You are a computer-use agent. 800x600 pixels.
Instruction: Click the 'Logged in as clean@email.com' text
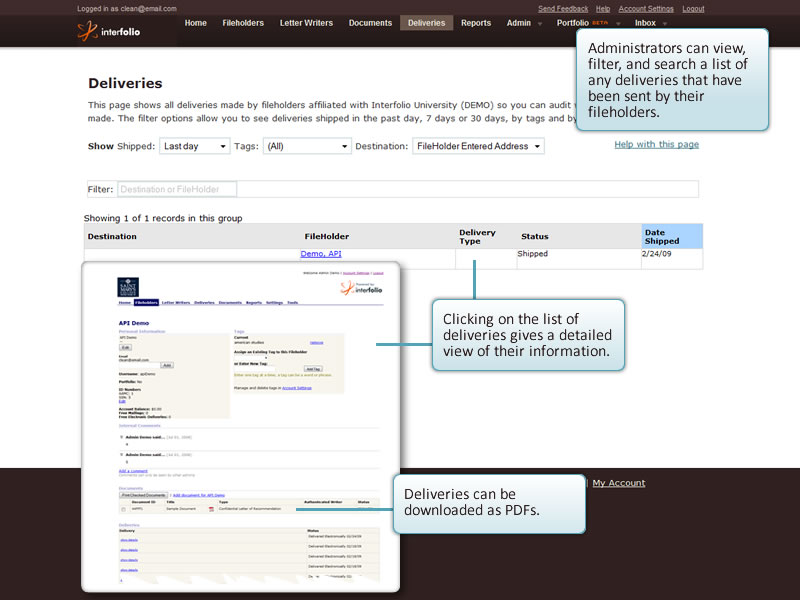127,9
